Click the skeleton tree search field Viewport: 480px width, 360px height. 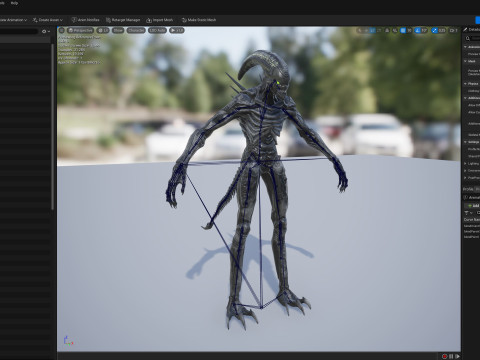19,31
